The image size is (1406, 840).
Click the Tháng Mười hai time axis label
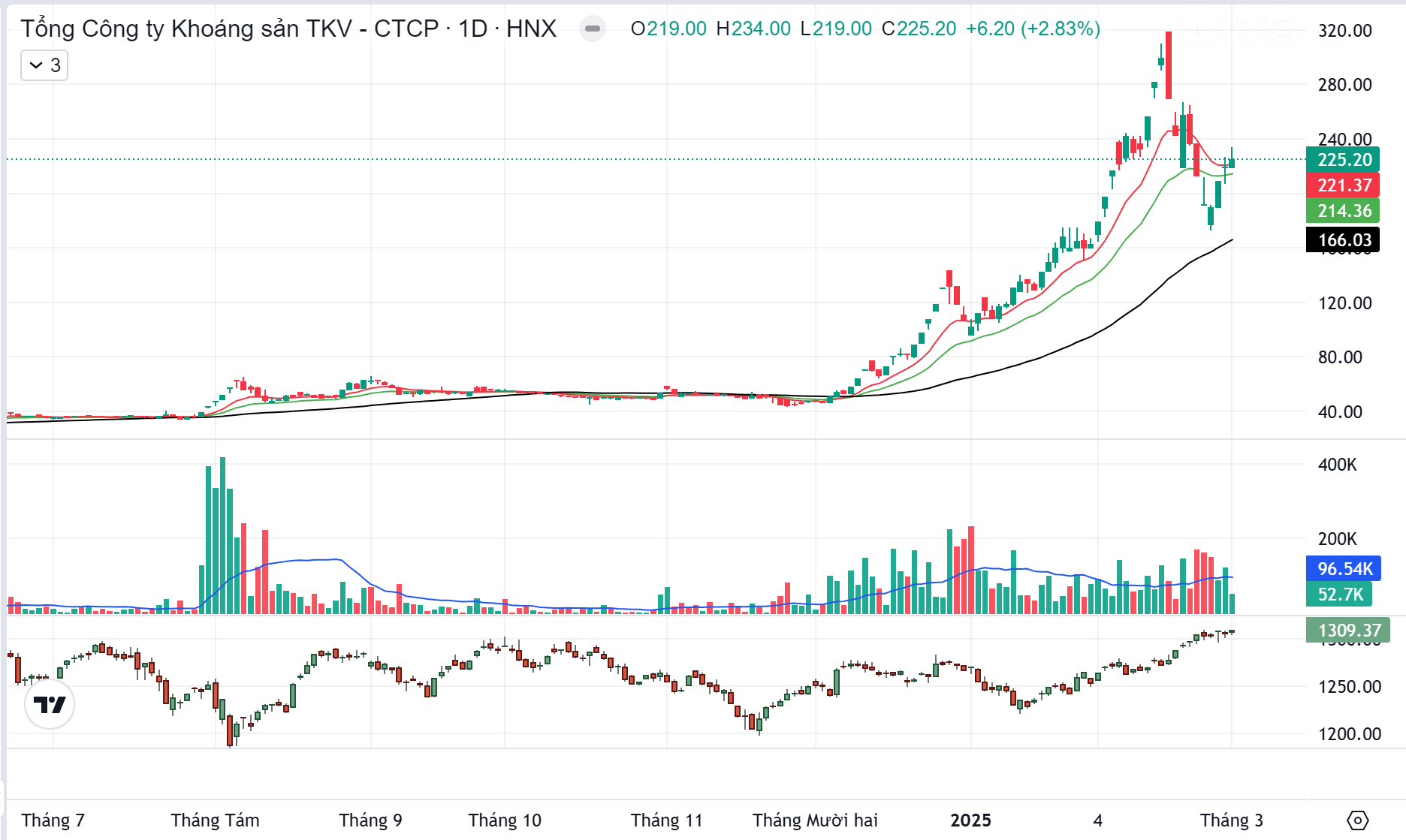815,820
